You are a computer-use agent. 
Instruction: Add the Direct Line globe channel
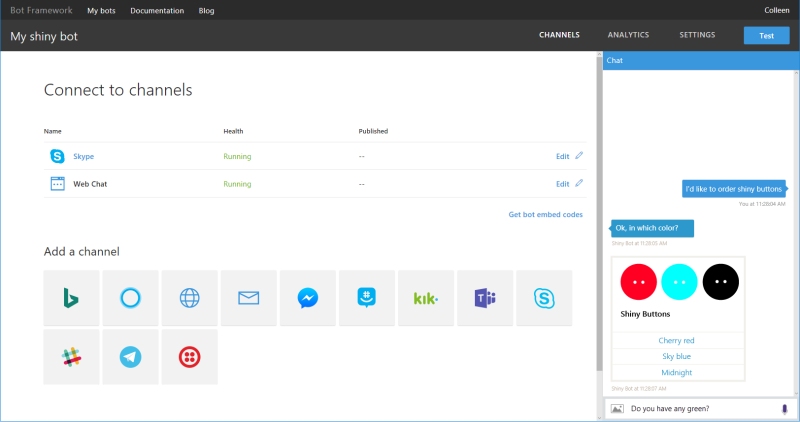point(190,298)
